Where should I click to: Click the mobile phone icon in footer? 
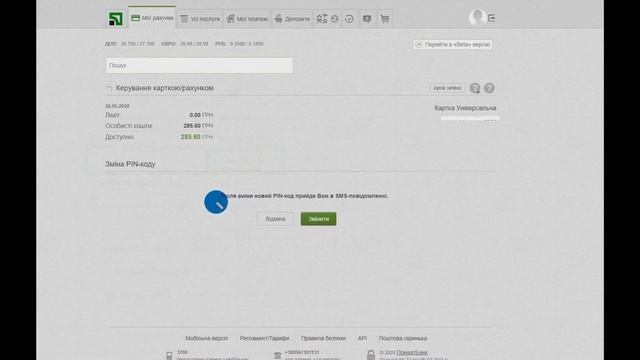click(x=169, y=356)
